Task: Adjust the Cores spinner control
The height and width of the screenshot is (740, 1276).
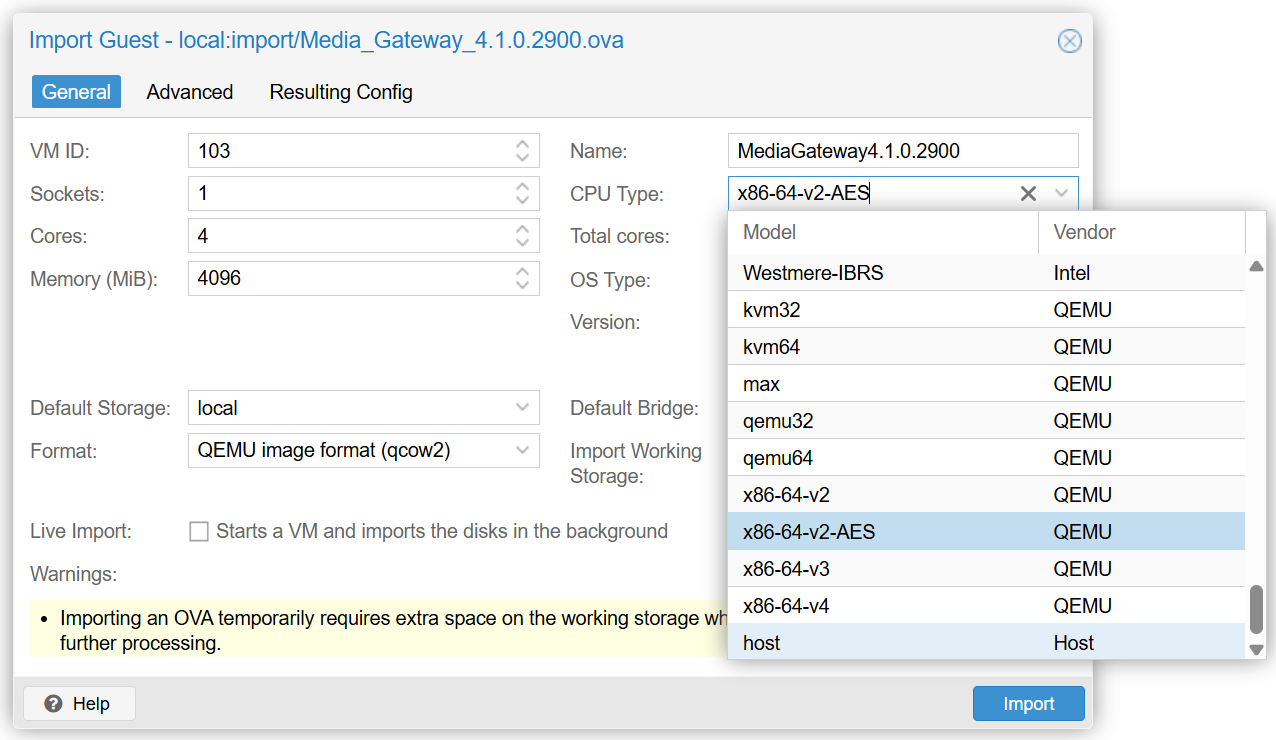Action: click(522, 236)
